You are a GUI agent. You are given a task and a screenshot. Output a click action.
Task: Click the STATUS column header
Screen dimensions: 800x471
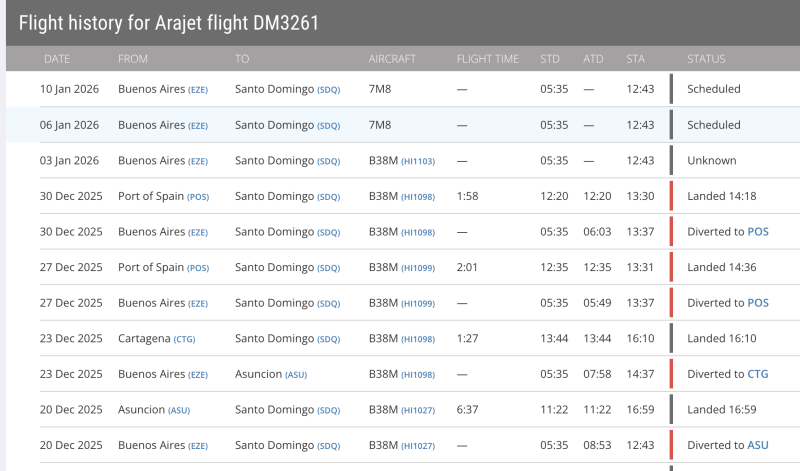pos(706,59)
